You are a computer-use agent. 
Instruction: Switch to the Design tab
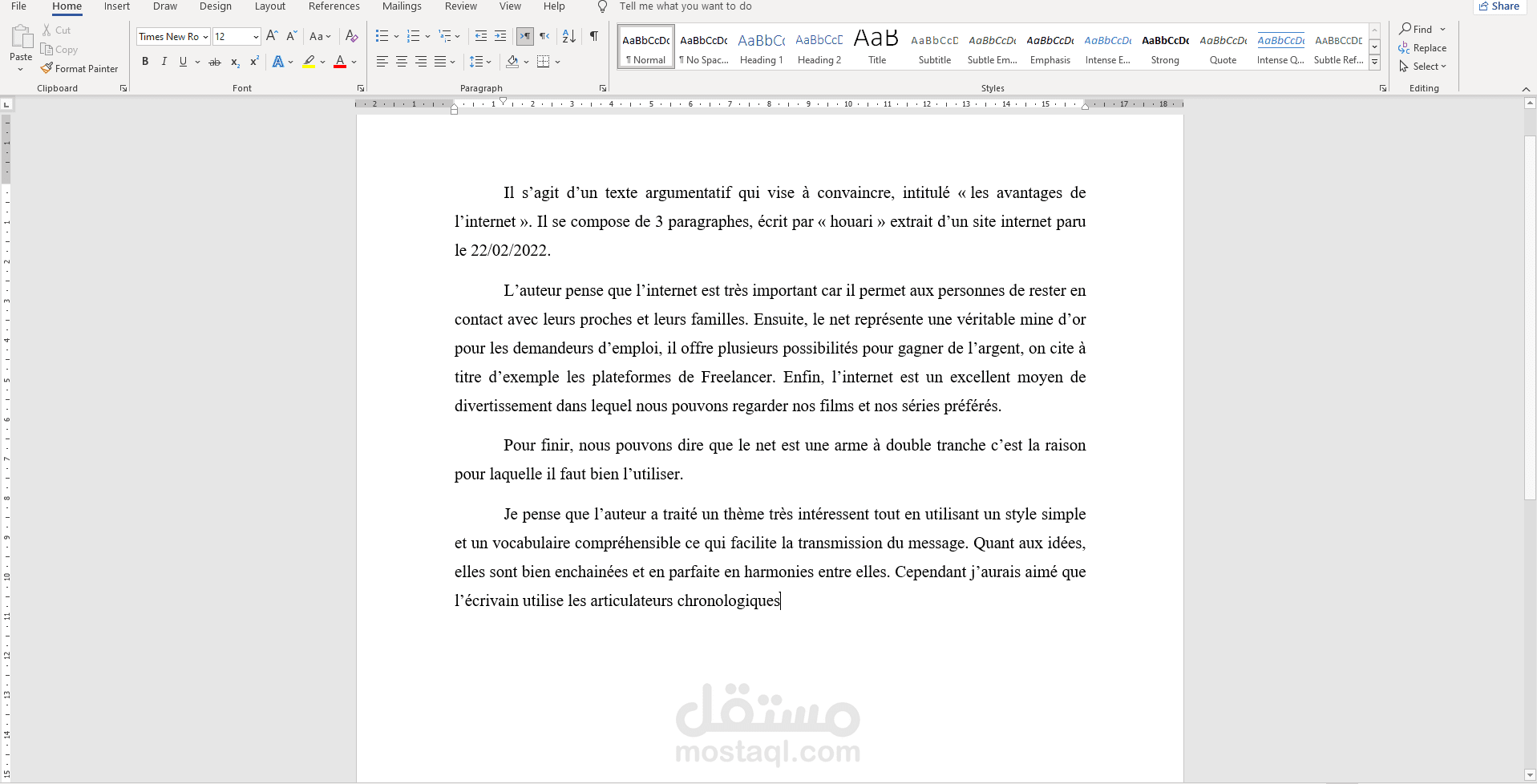coord(216,6)
